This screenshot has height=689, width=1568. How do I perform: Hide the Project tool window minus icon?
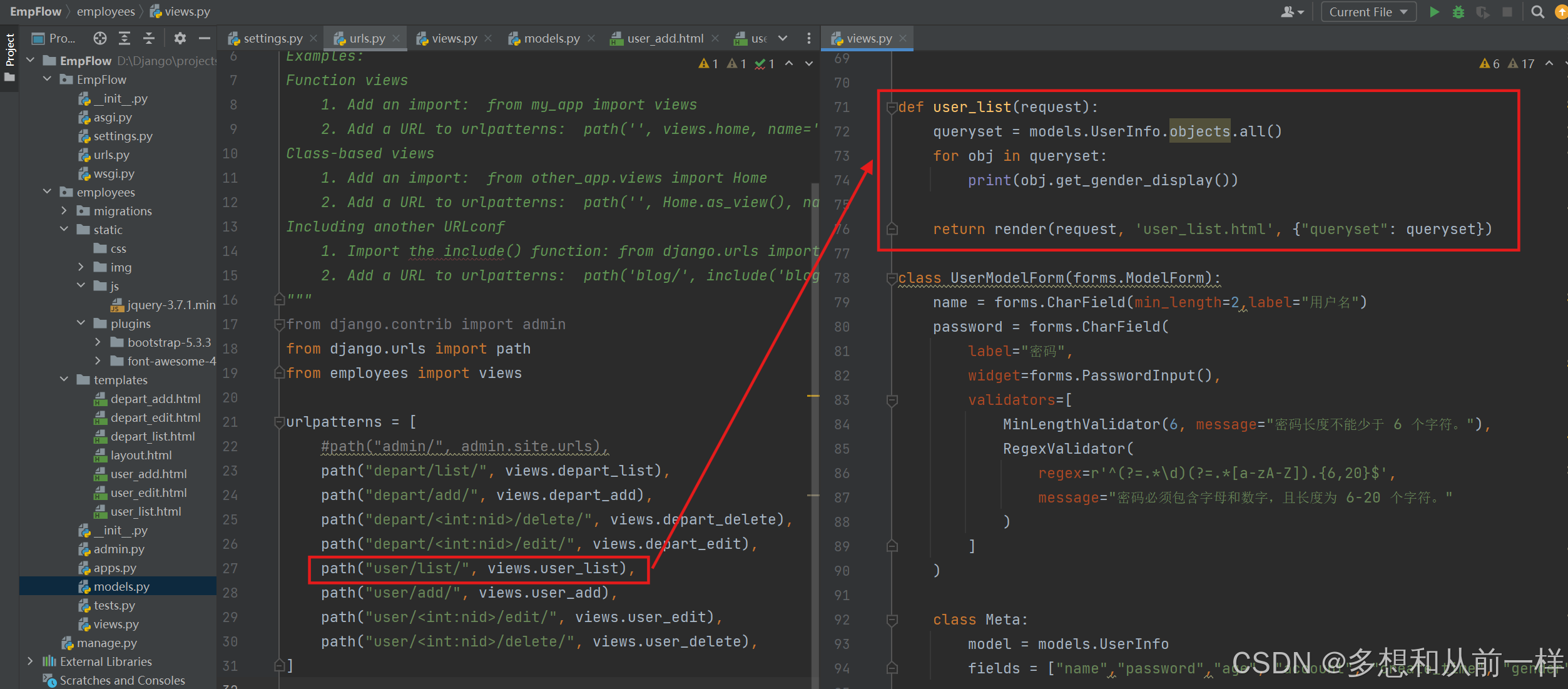204,38
